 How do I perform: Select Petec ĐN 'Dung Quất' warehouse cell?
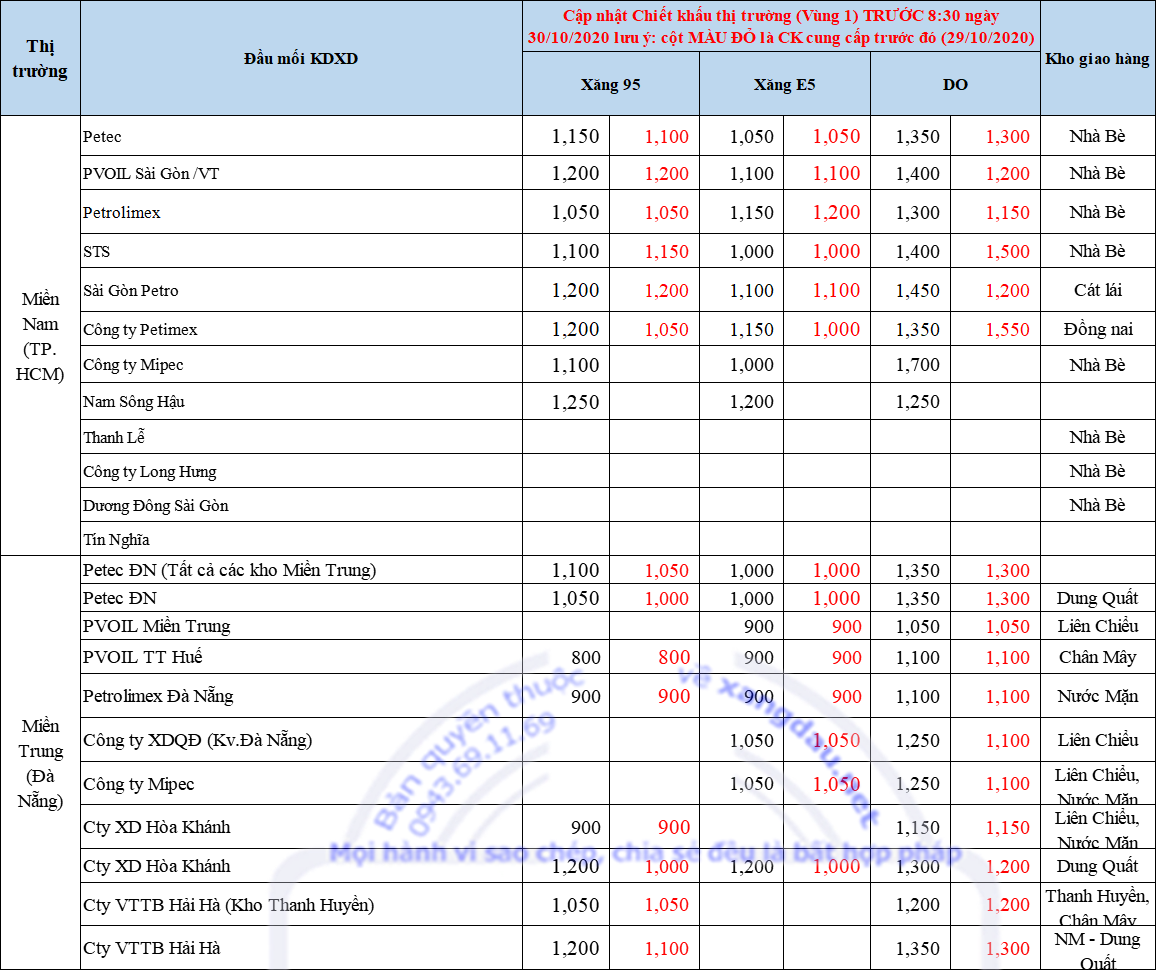pyautogui.click(x=1097, y=598)
